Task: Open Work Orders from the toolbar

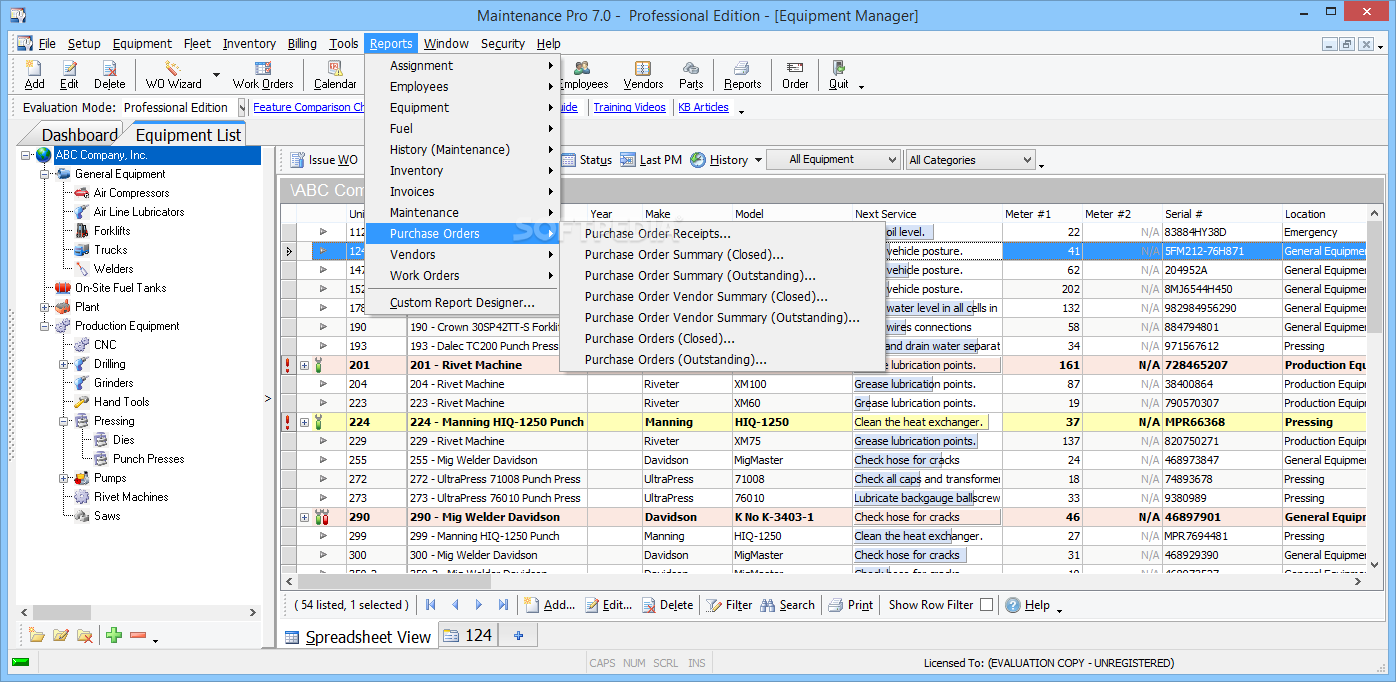Action: pos(263,75)
